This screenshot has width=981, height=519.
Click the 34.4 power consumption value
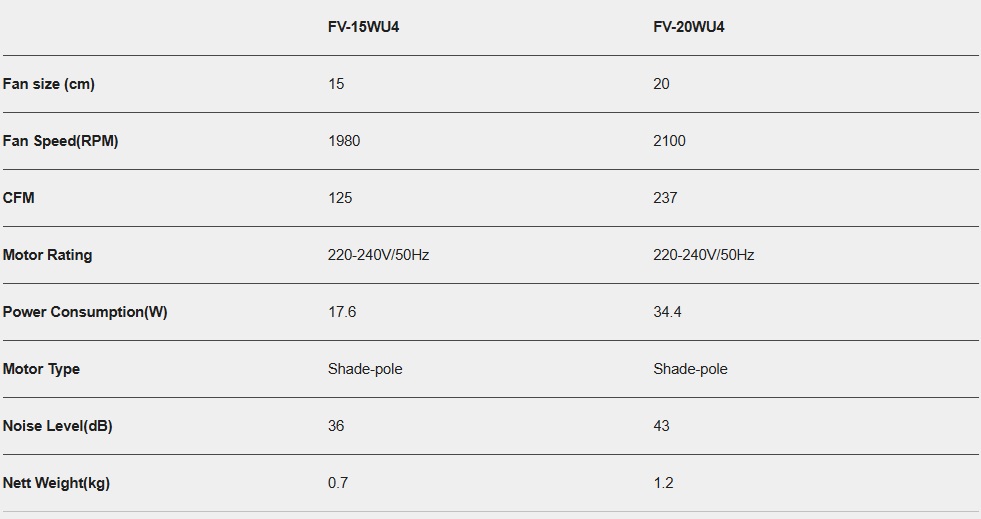coord(668,312)
